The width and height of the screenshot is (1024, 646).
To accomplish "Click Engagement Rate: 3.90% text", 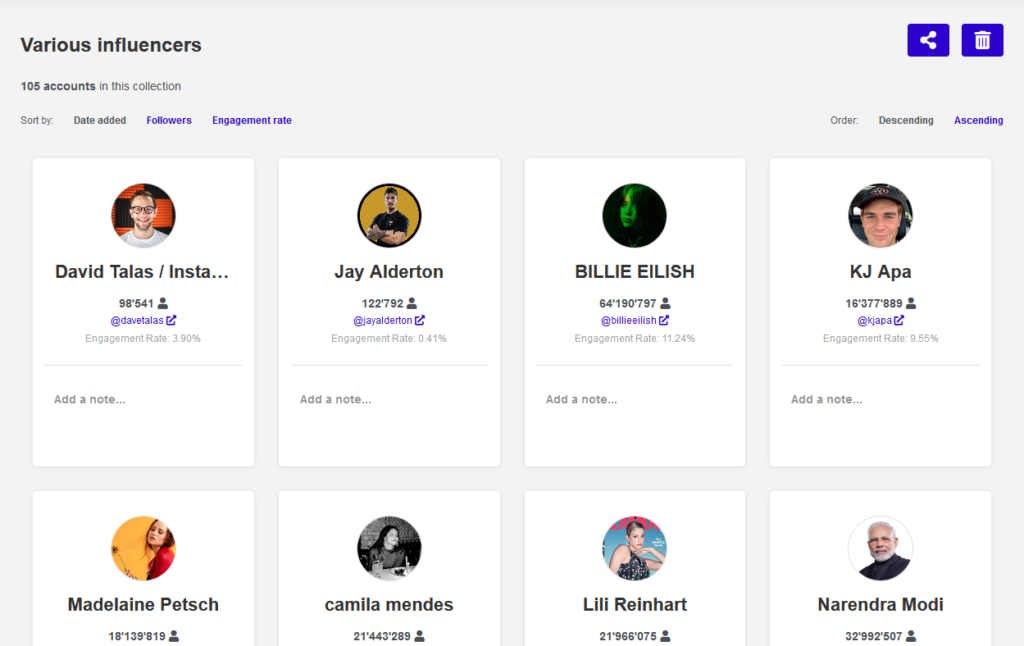I will [x=143, y=338].
